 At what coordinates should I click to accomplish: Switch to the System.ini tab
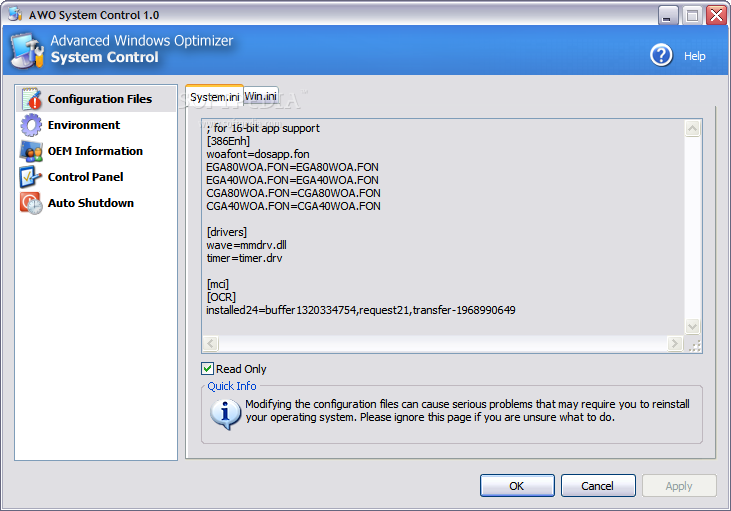click(214, 96)
